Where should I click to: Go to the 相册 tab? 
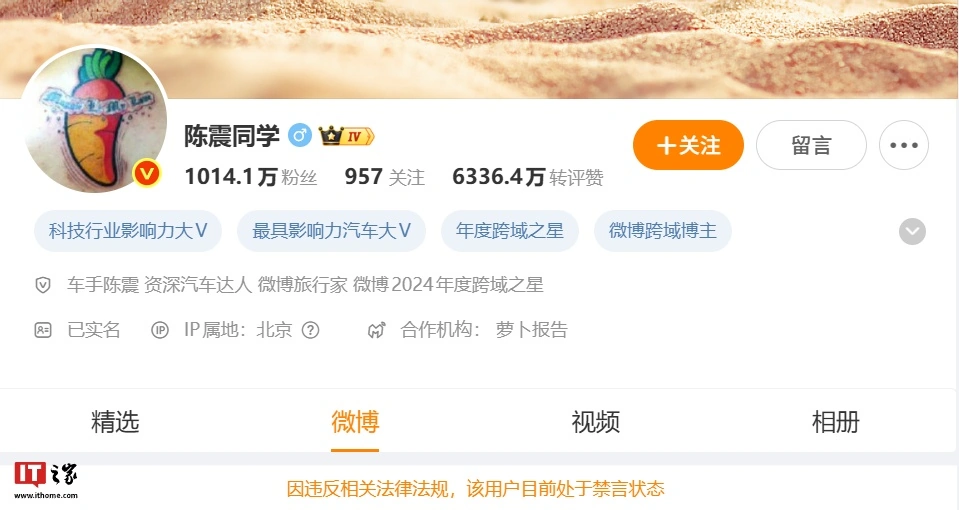(x=835, y=422)
